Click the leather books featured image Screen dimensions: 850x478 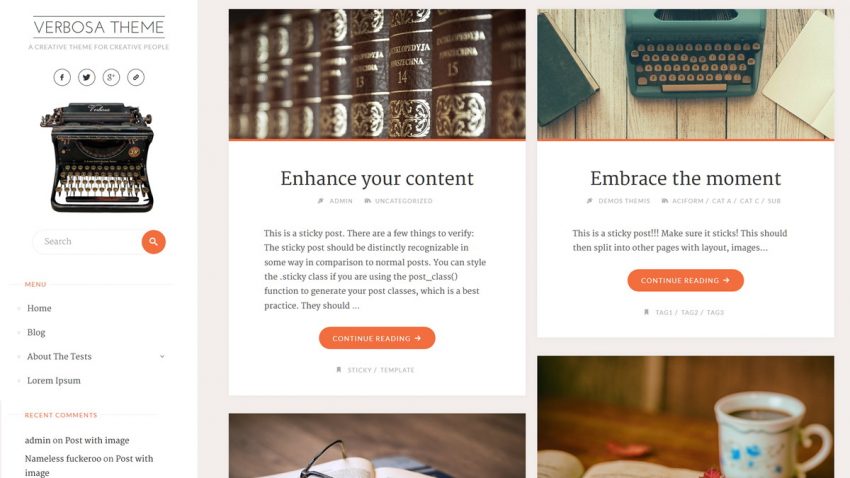pos(377,74)
